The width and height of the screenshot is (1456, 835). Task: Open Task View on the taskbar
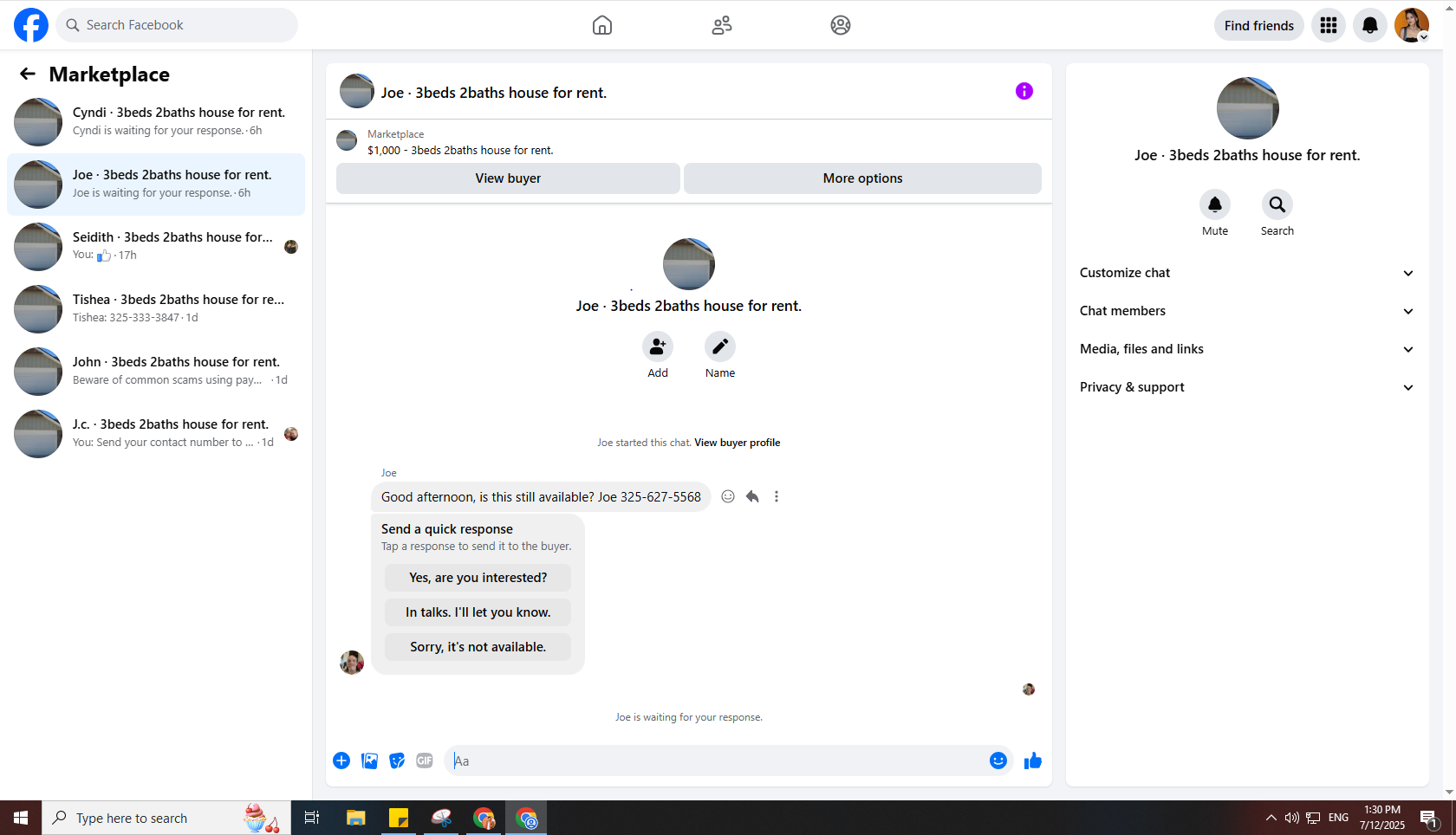(x=312, y=818)
